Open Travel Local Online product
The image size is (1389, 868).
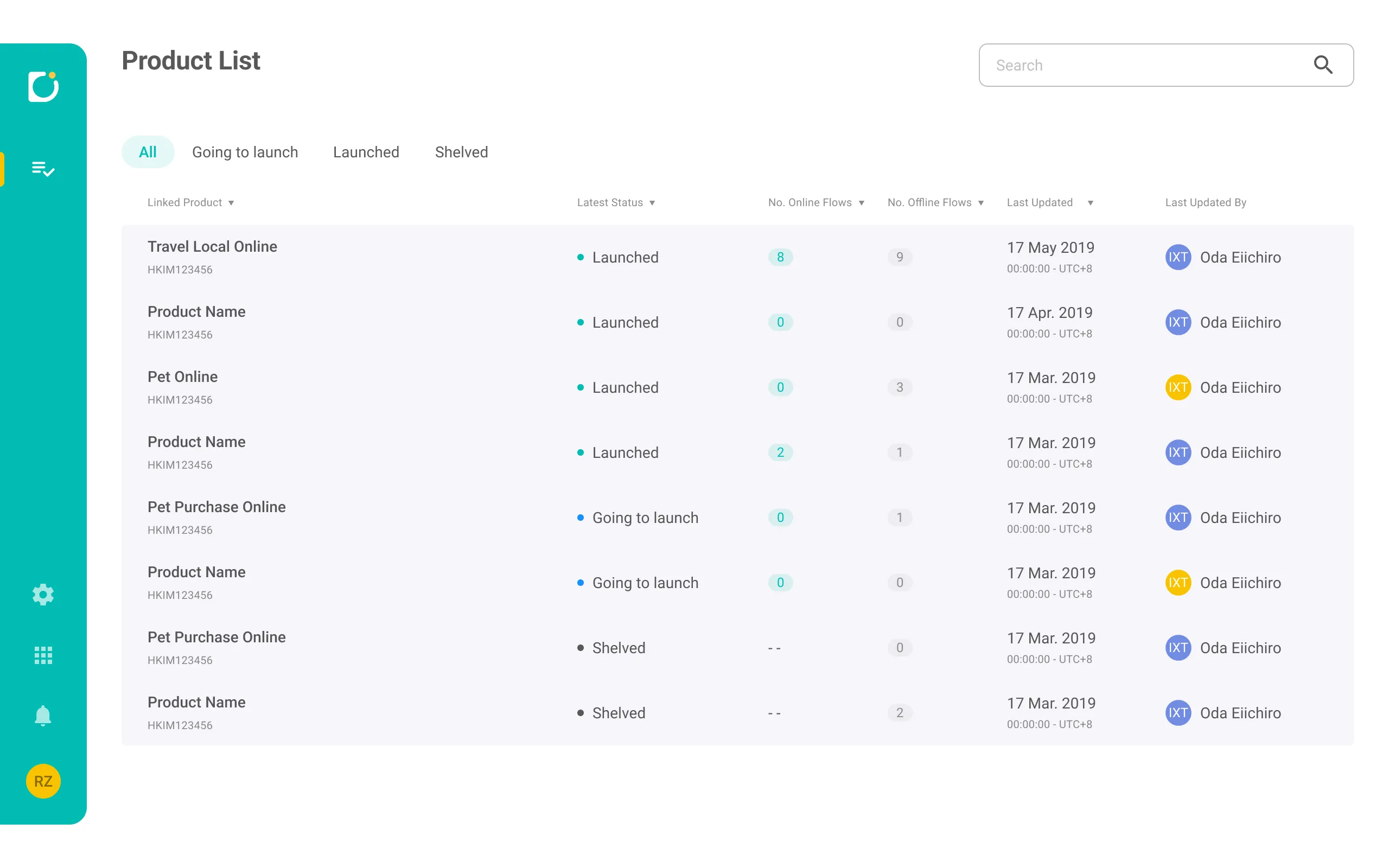[x=212, y=247]
